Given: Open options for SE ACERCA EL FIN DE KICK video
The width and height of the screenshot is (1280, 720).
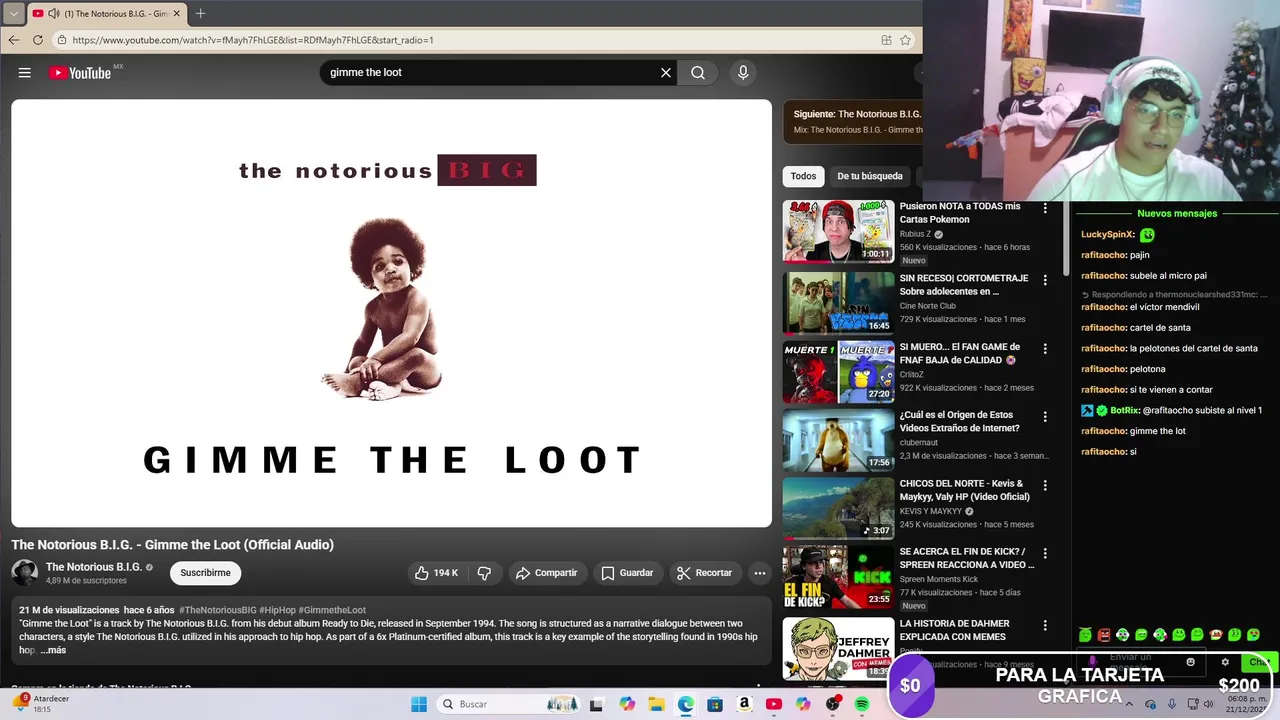Looking at the screenshot, I should click(1045, 553).
